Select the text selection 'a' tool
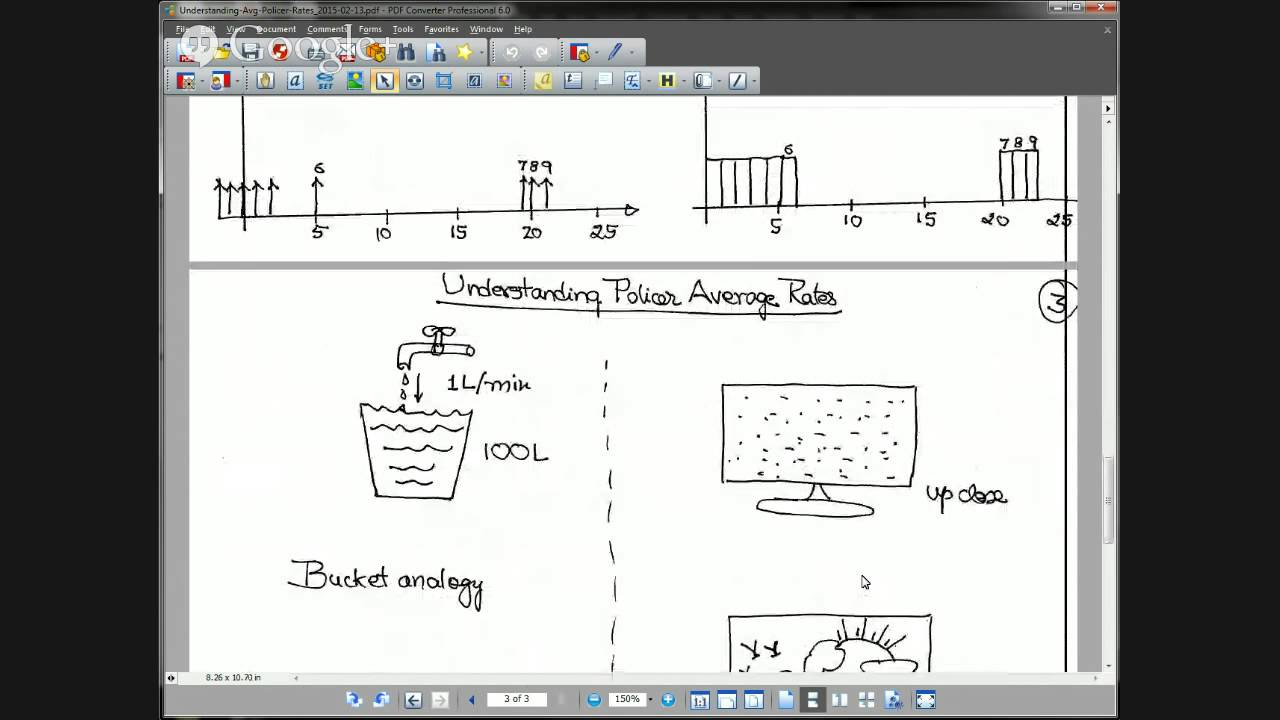 pos(295,81)
